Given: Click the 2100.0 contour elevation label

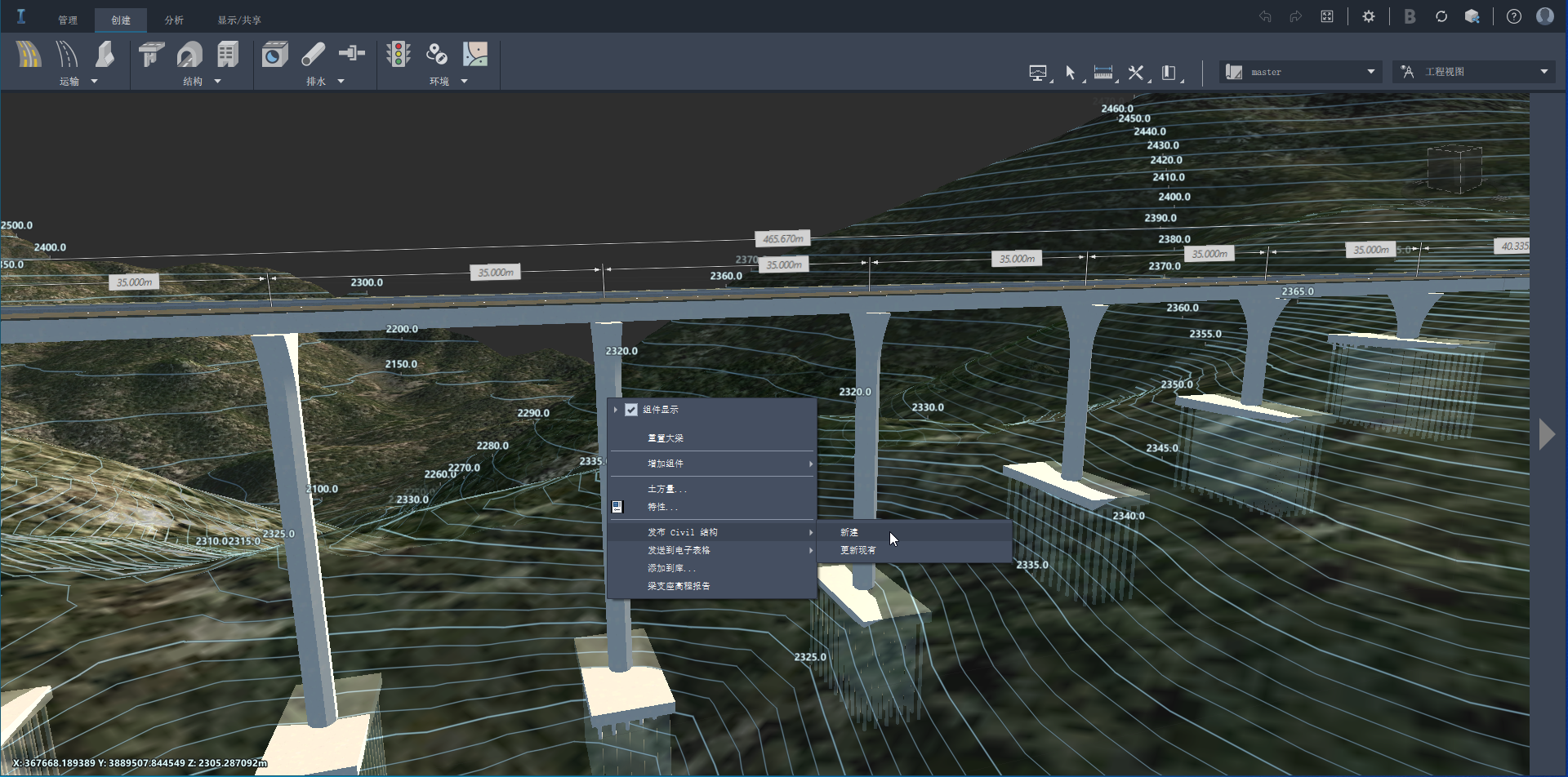Looking at the screenshot, I should [322, 489].
